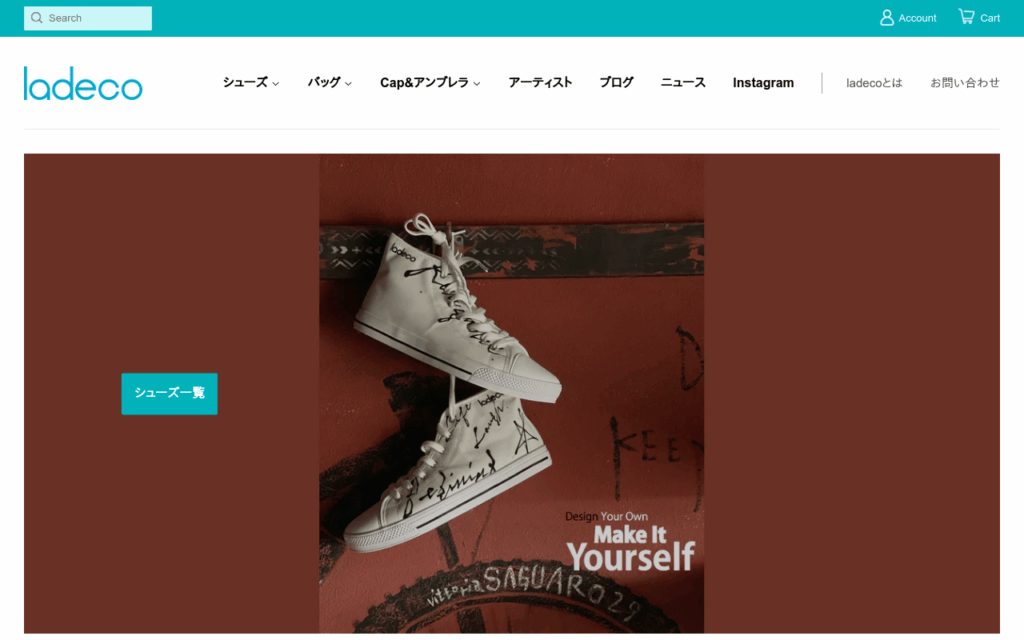Open the Account user icon
Image resolution: width=1024 pixels, height=640 pixels.
(886, 18)
